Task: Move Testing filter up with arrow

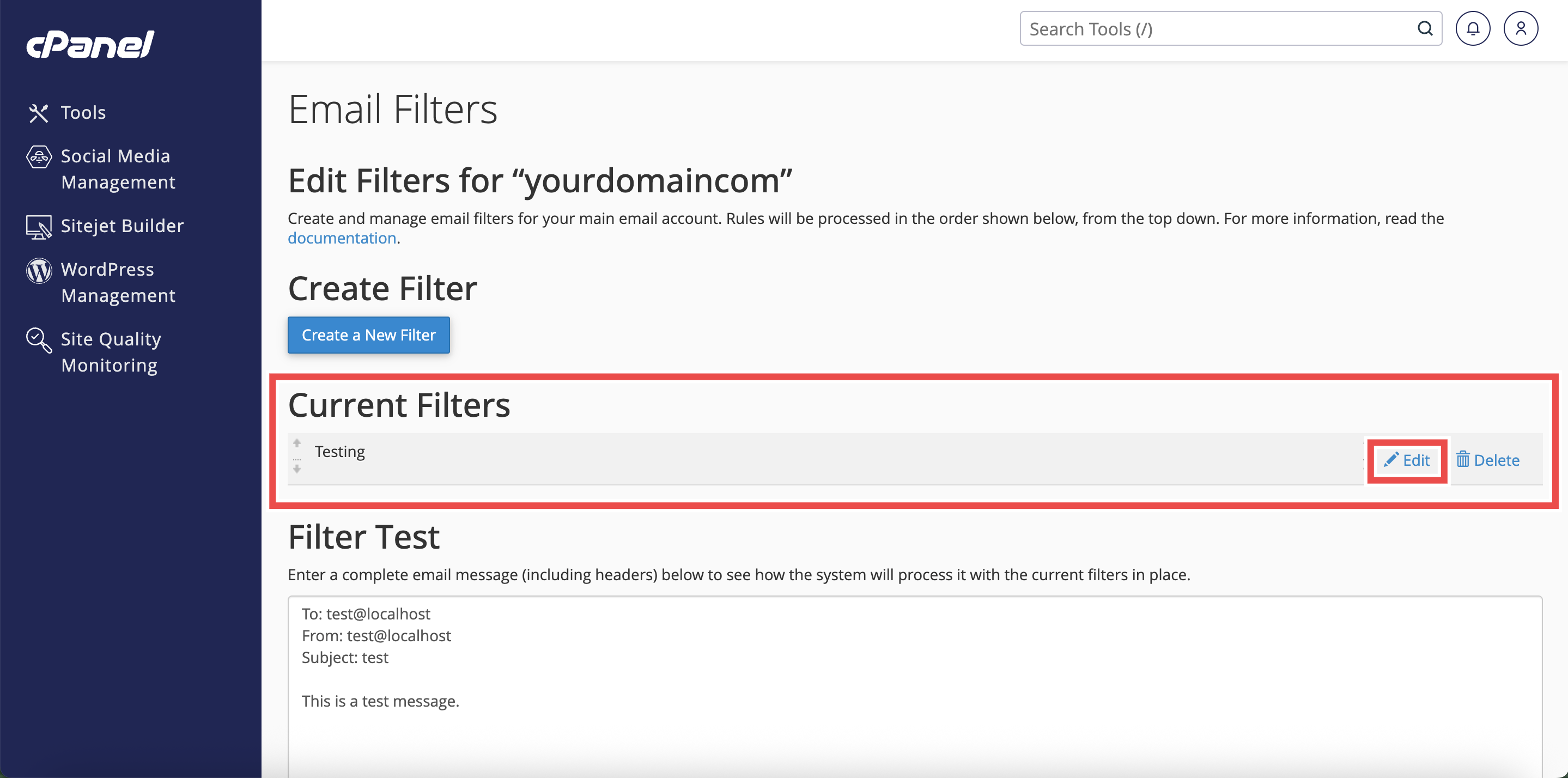Action: [x=297, y=442]
